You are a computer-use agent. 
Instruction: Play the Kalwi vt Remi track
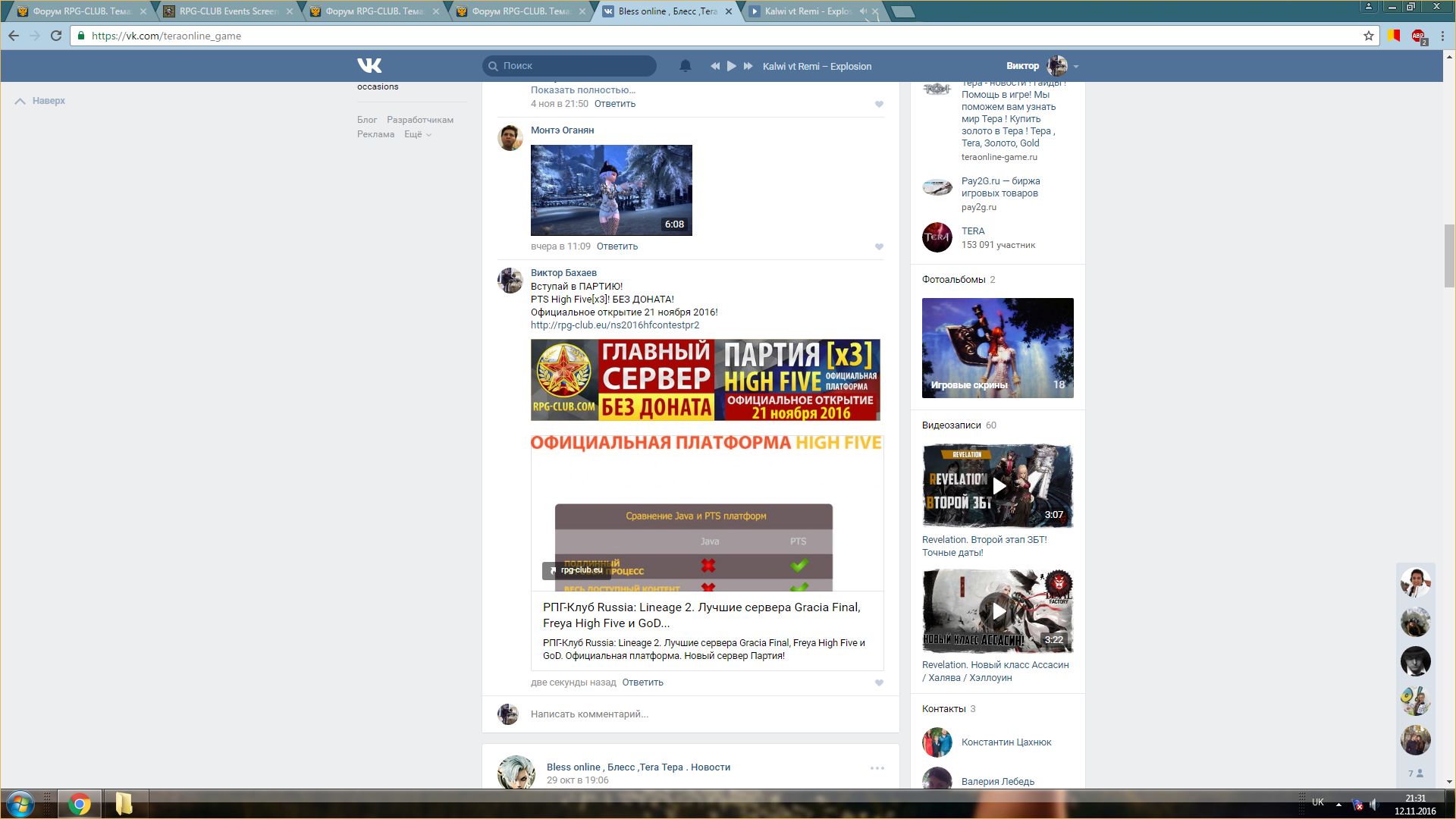point(731,66)
